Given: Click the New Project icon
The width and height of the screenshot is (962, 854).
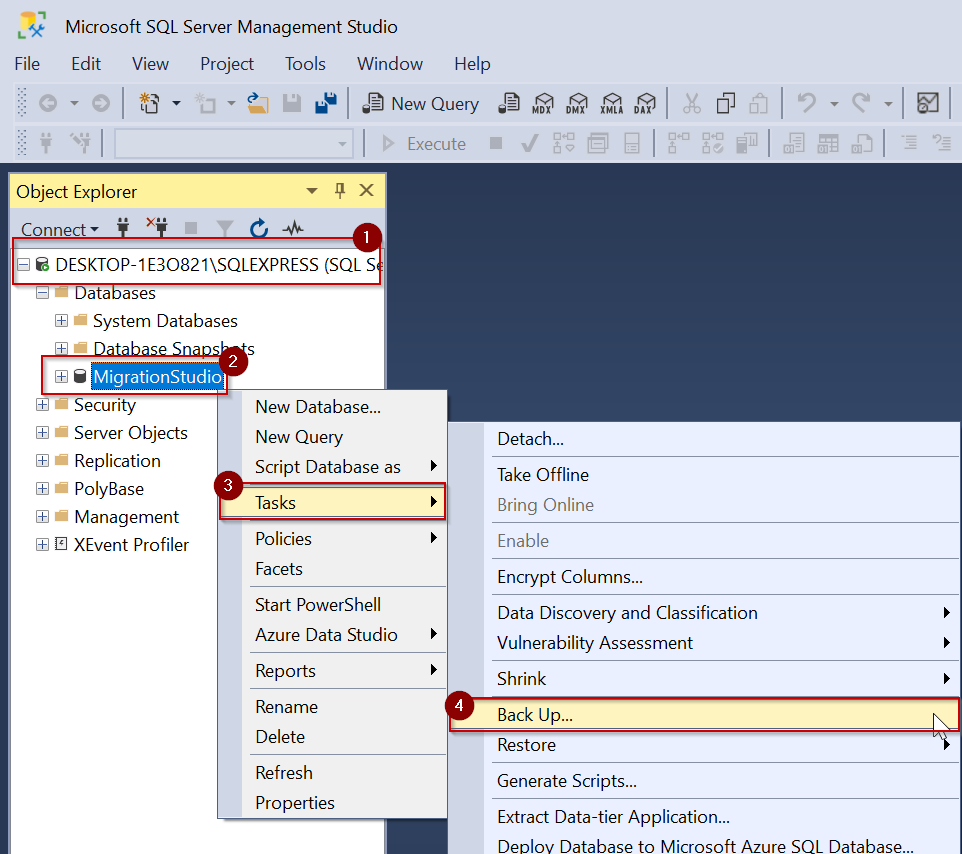Looking at the screenshot, I should [x=149, y=103].
